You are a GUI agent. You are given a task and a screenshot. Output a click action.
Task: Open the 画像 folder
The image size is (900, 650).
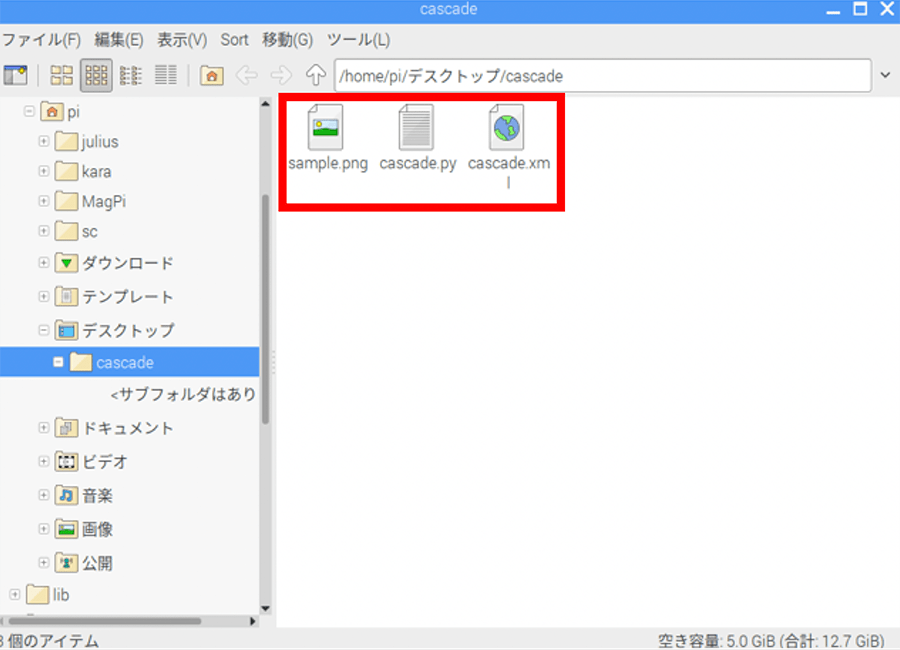pos(84,529)
